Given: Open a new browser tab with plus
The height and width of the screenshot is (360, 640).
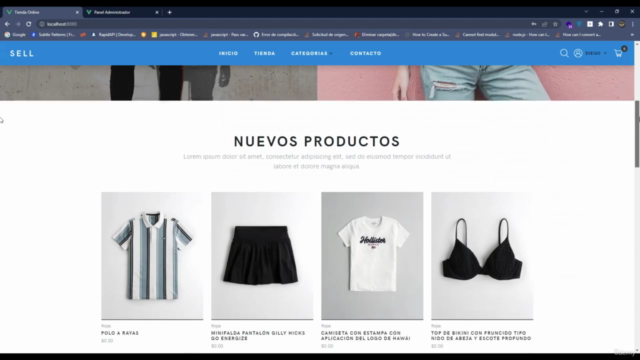Looking at the screenshot, I should pos(169,12).
